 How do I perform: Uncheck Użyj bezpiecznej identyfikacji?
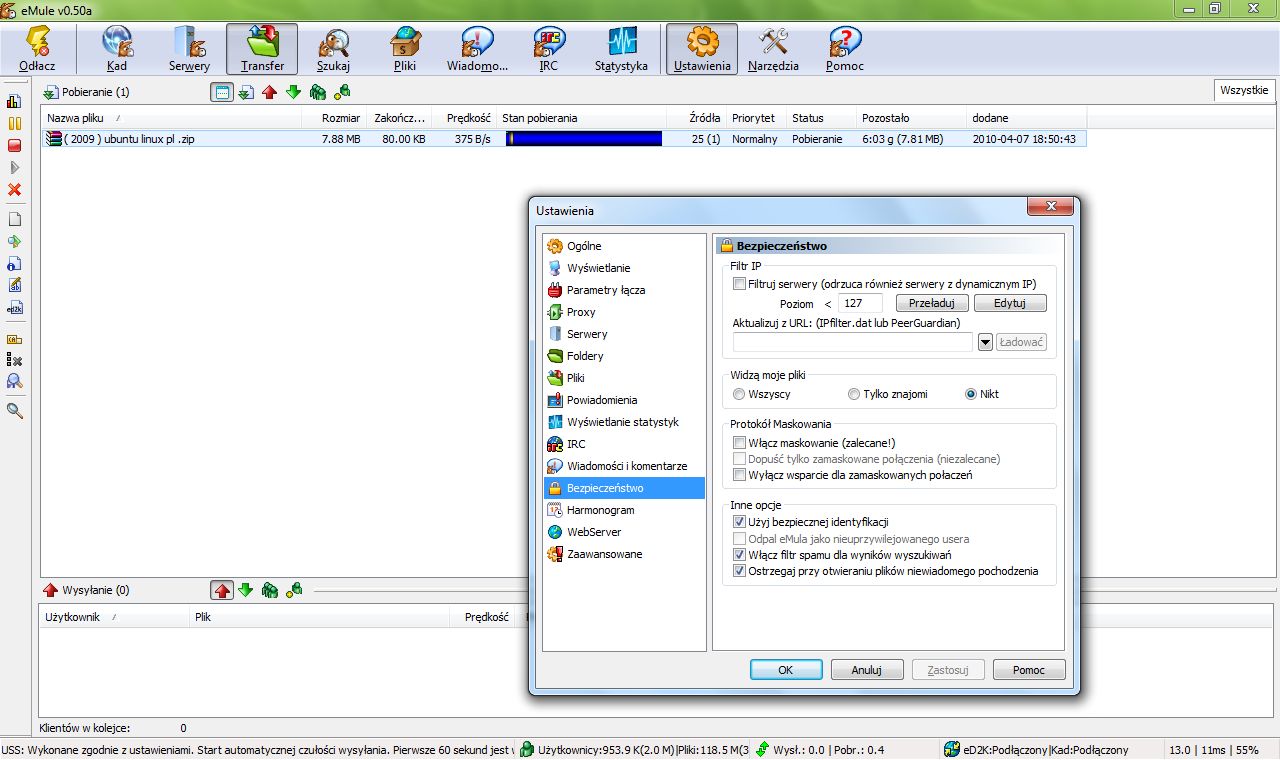point(740,522)
